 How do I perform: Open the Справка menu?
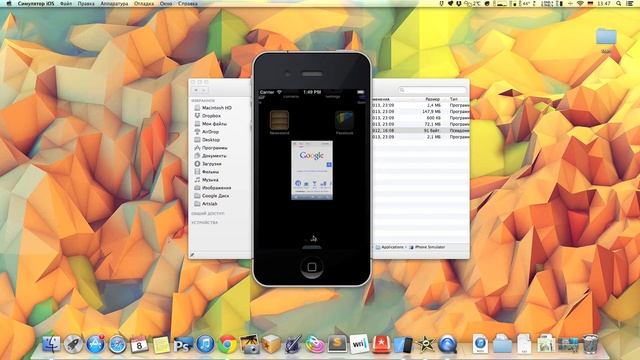[188, 3]
